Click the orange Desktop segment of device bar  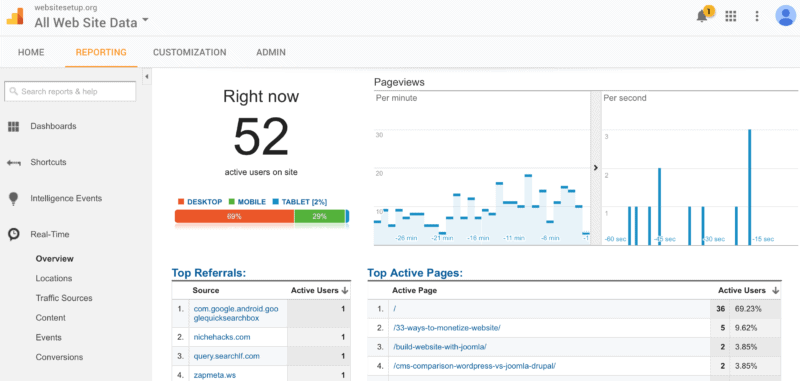coord(234,216)
